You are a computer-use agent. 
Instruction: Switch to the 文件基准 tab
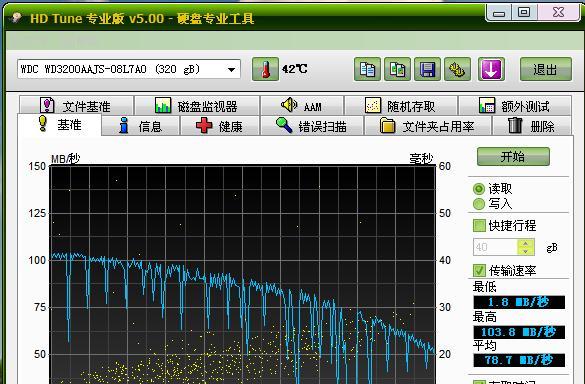click(x=76, y=106)
